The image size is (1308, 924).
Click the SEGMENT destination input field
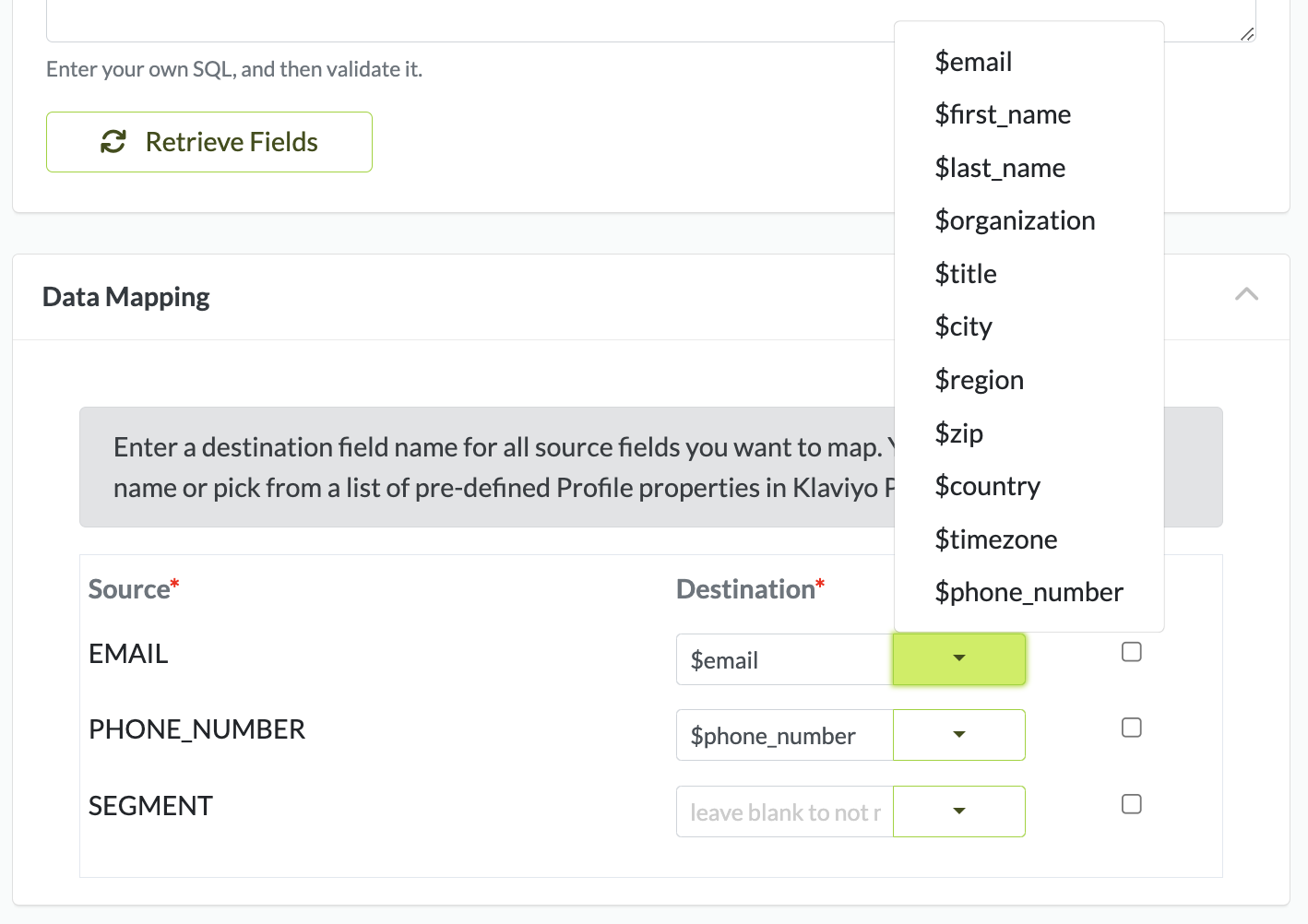coord(785,811)
